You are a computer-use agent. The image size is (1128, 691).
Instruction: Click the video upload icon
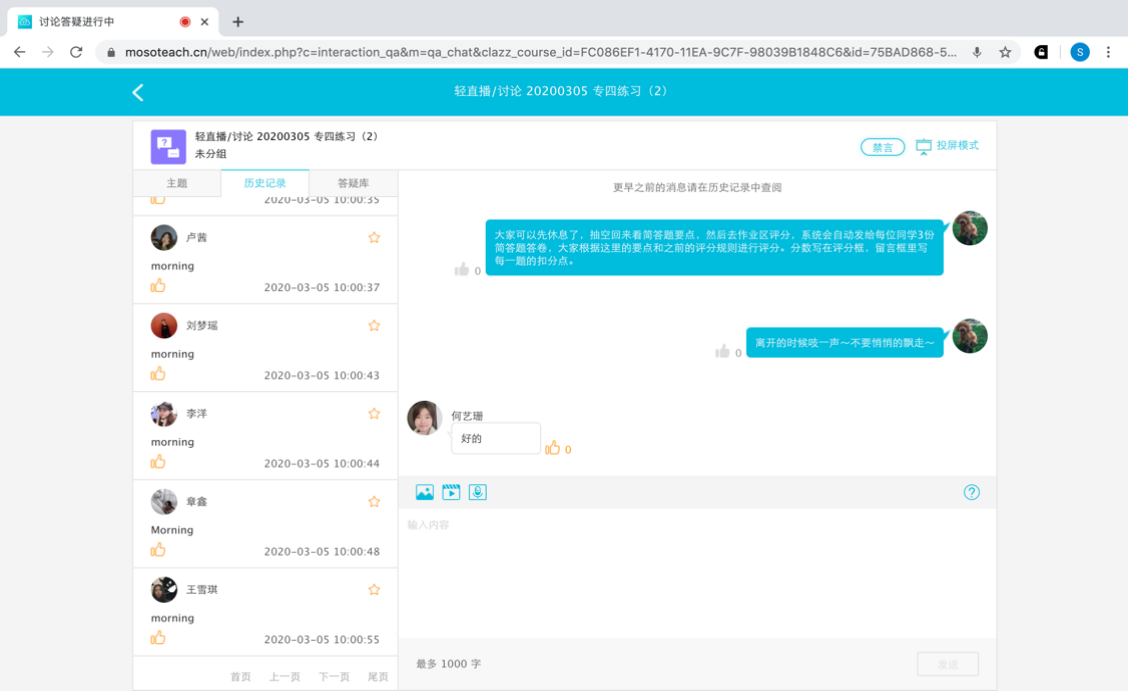point(451,492)
